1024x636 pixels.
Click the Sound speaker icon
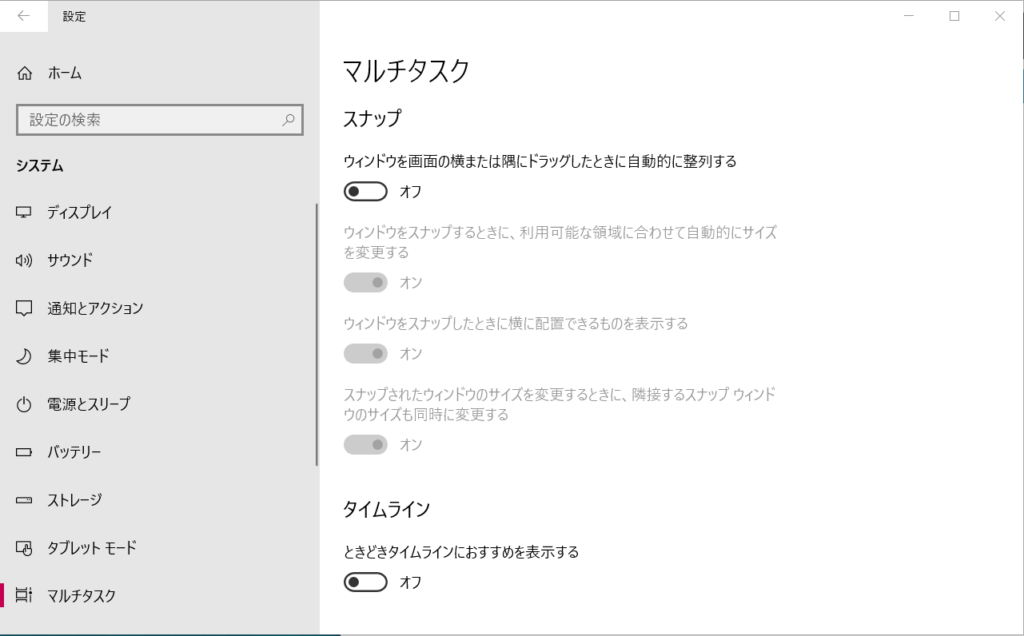coord(24,261)
